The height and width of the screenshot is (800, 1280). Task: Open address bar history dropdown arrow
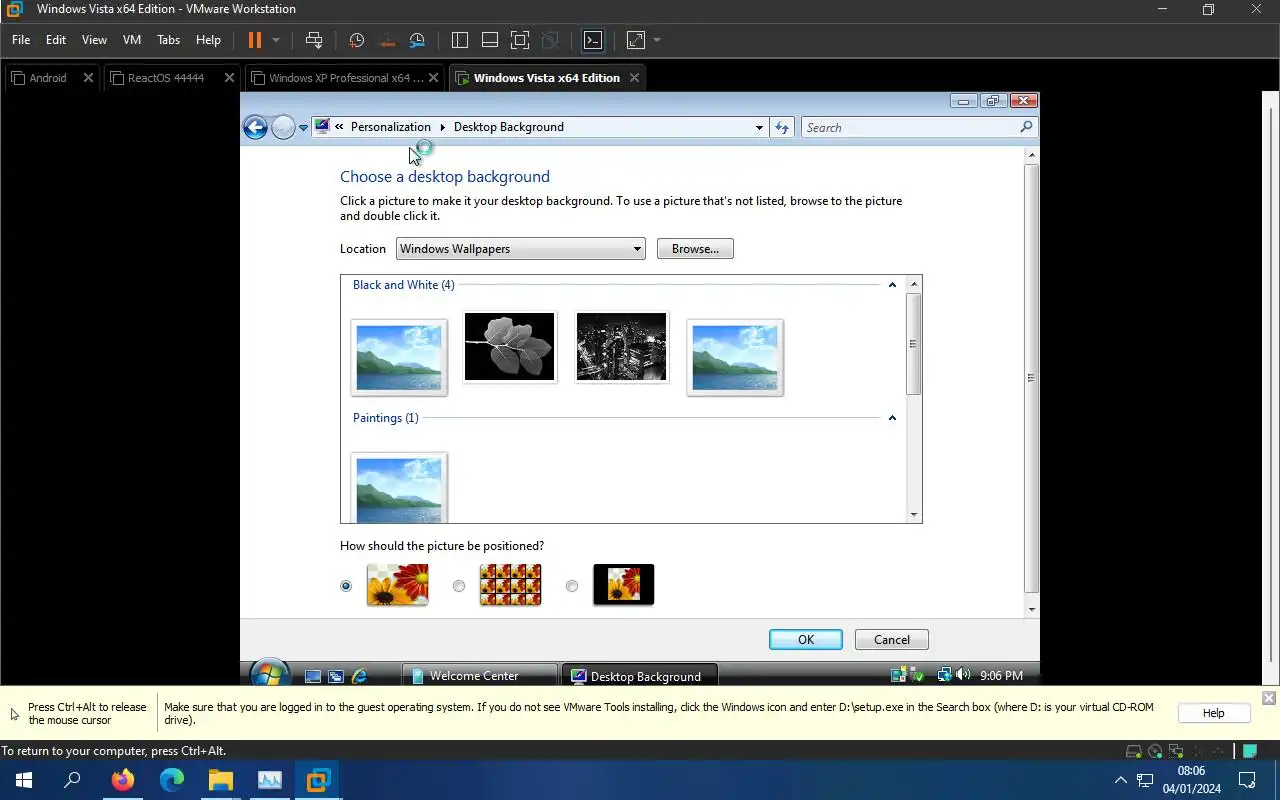759,127
